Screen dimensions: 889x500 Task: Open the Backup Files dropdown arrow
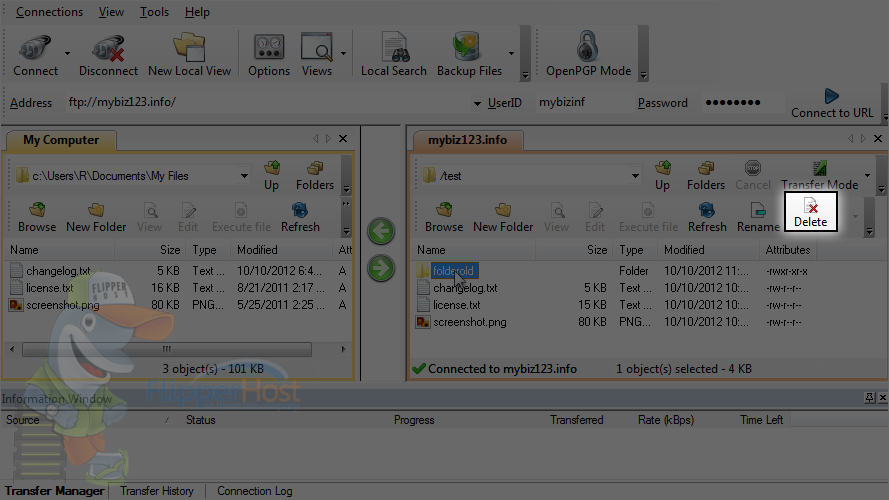click(x=511, y=54)
